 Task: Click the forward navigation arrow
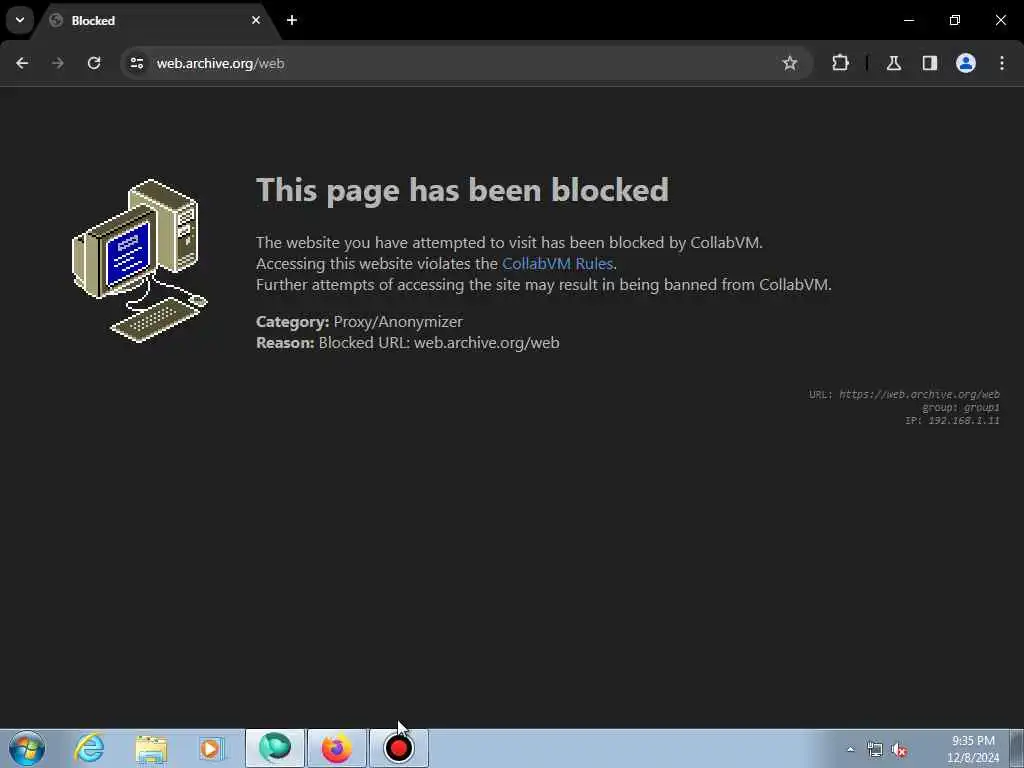[58, 63]
